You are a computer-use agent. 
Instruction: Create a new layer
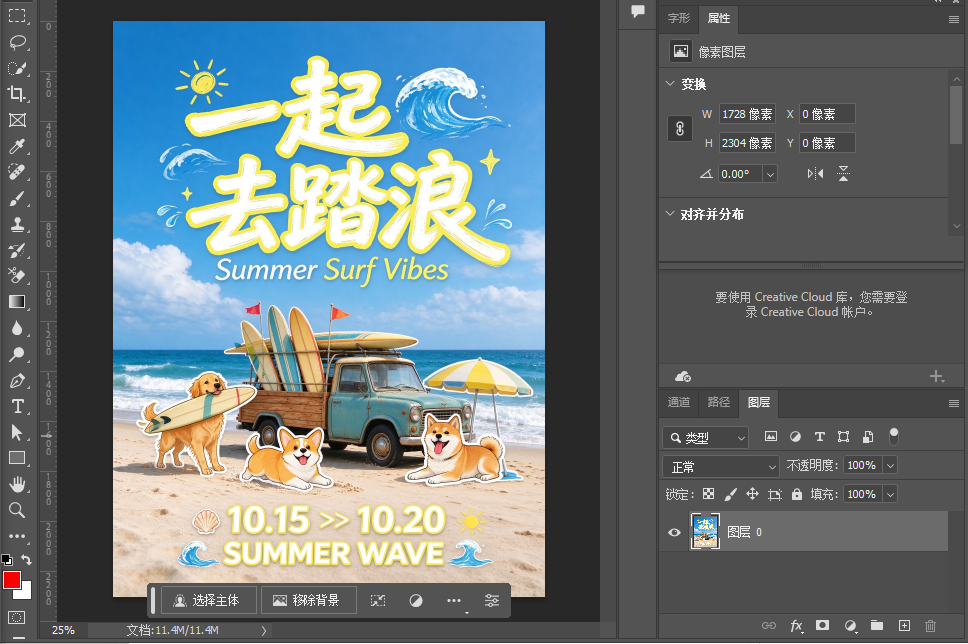click(904, 625)
